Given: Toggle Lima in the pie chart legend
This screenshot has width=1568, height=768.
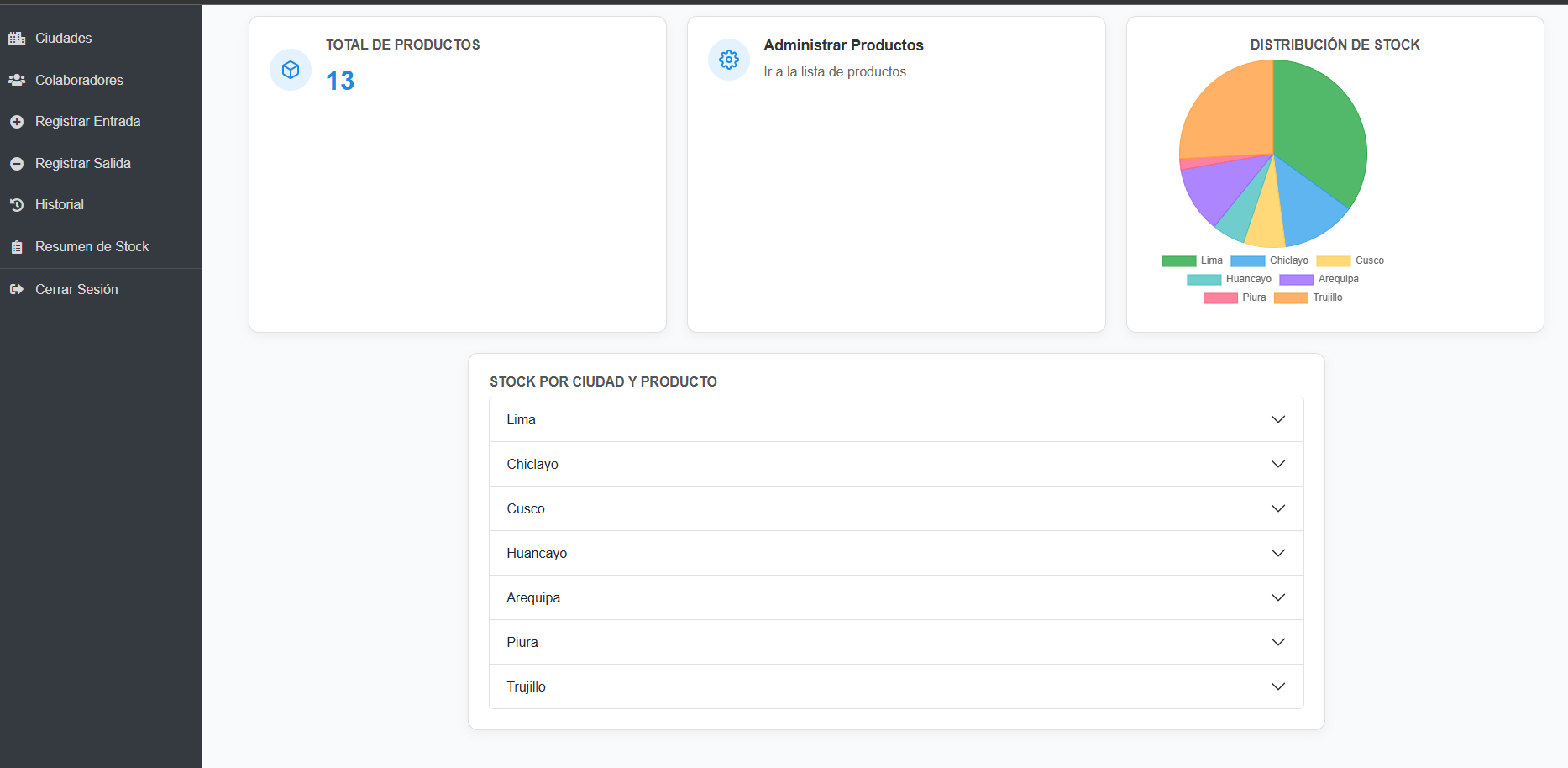Looking at the screenshot, I should [x=1192, y=261].
